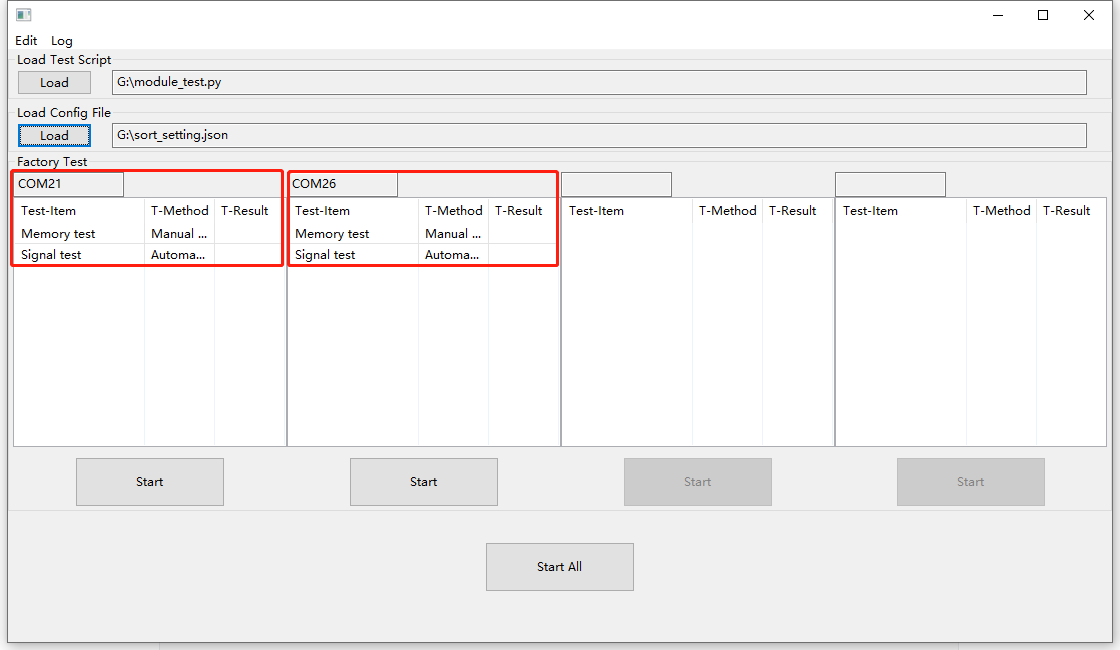The width and height of the screenshot is (1120, 650).
Task: Maximize the application window
Action: [1043, 15]
